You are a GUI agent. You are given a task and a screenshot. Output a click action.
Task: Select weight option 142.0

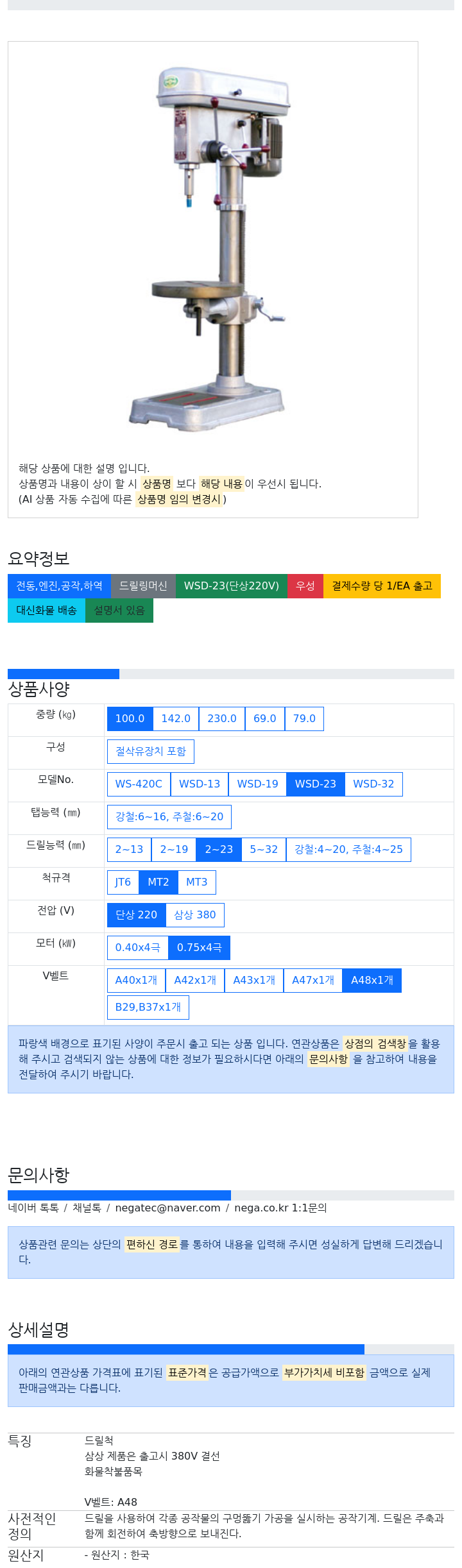click(x=176, y=718)
